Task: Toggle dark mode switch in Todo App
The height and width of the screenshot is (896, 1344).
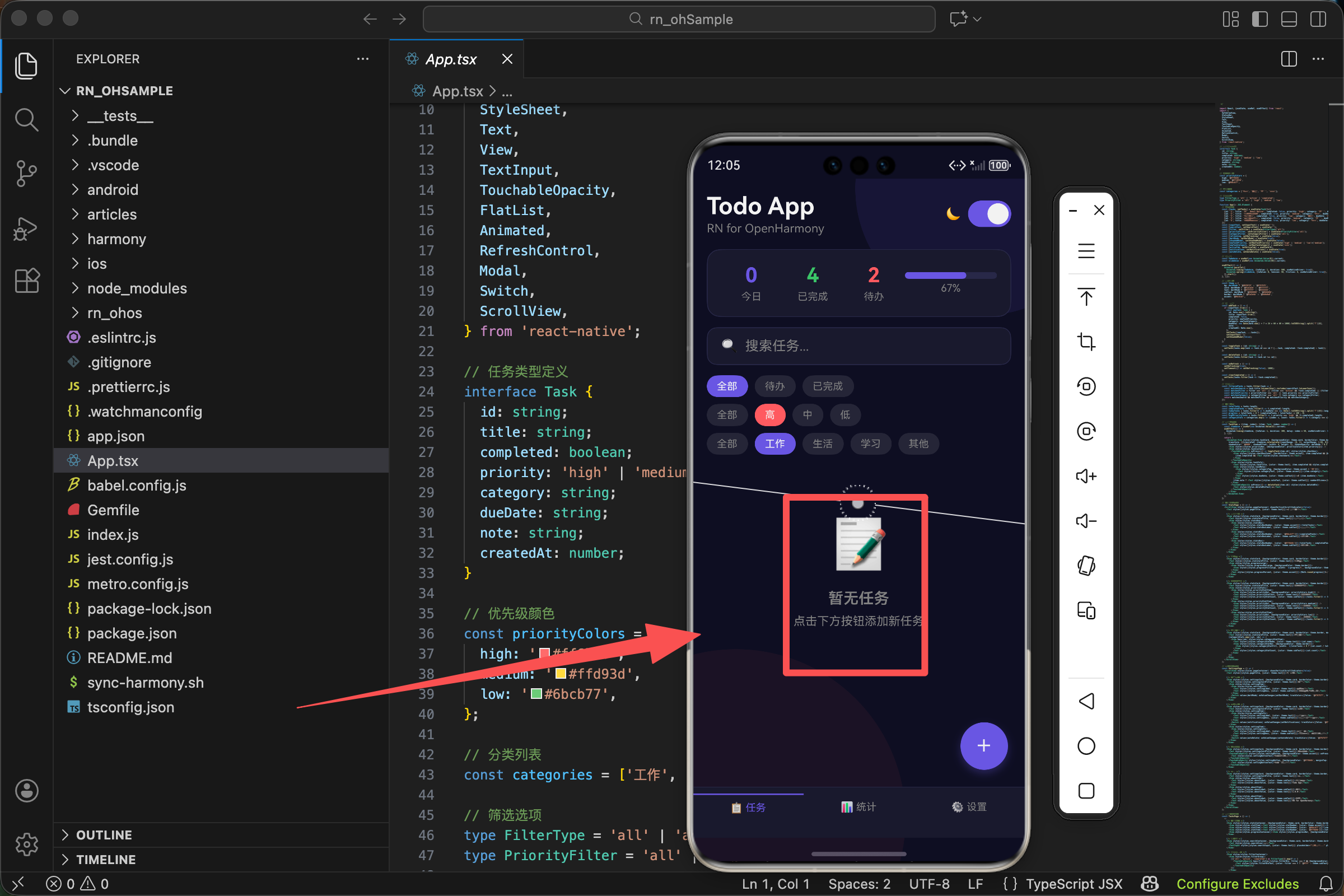Action: tap(989, 214)
